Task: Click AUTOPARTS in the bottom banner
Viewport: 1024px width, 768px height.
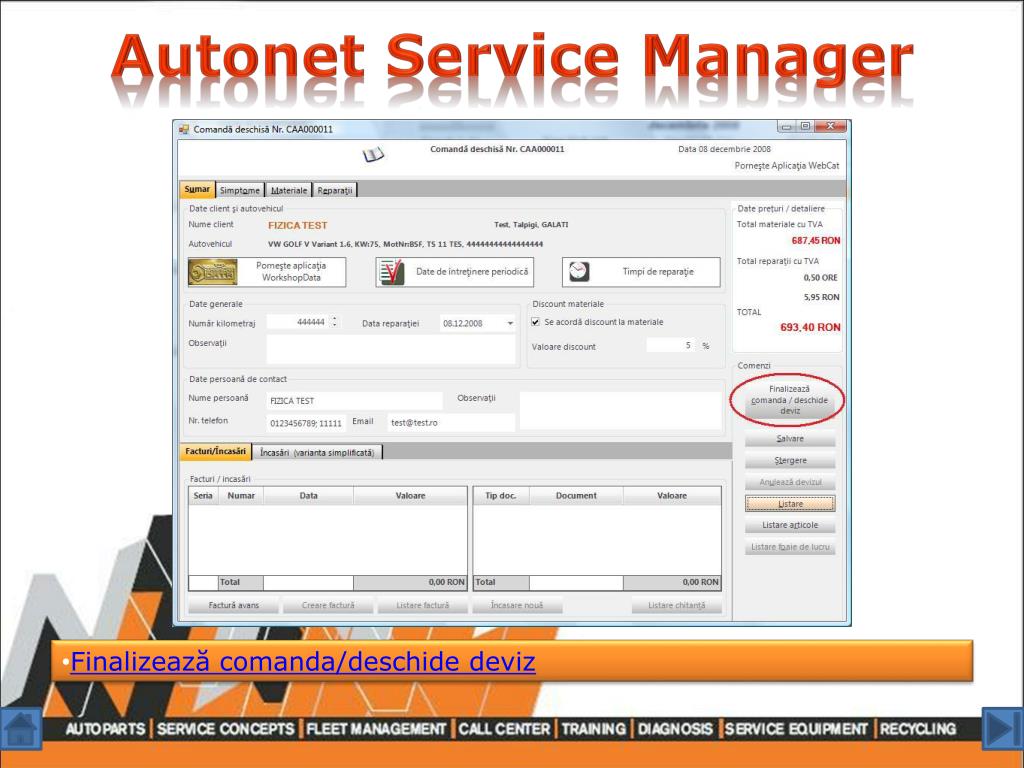Action: 106,729
